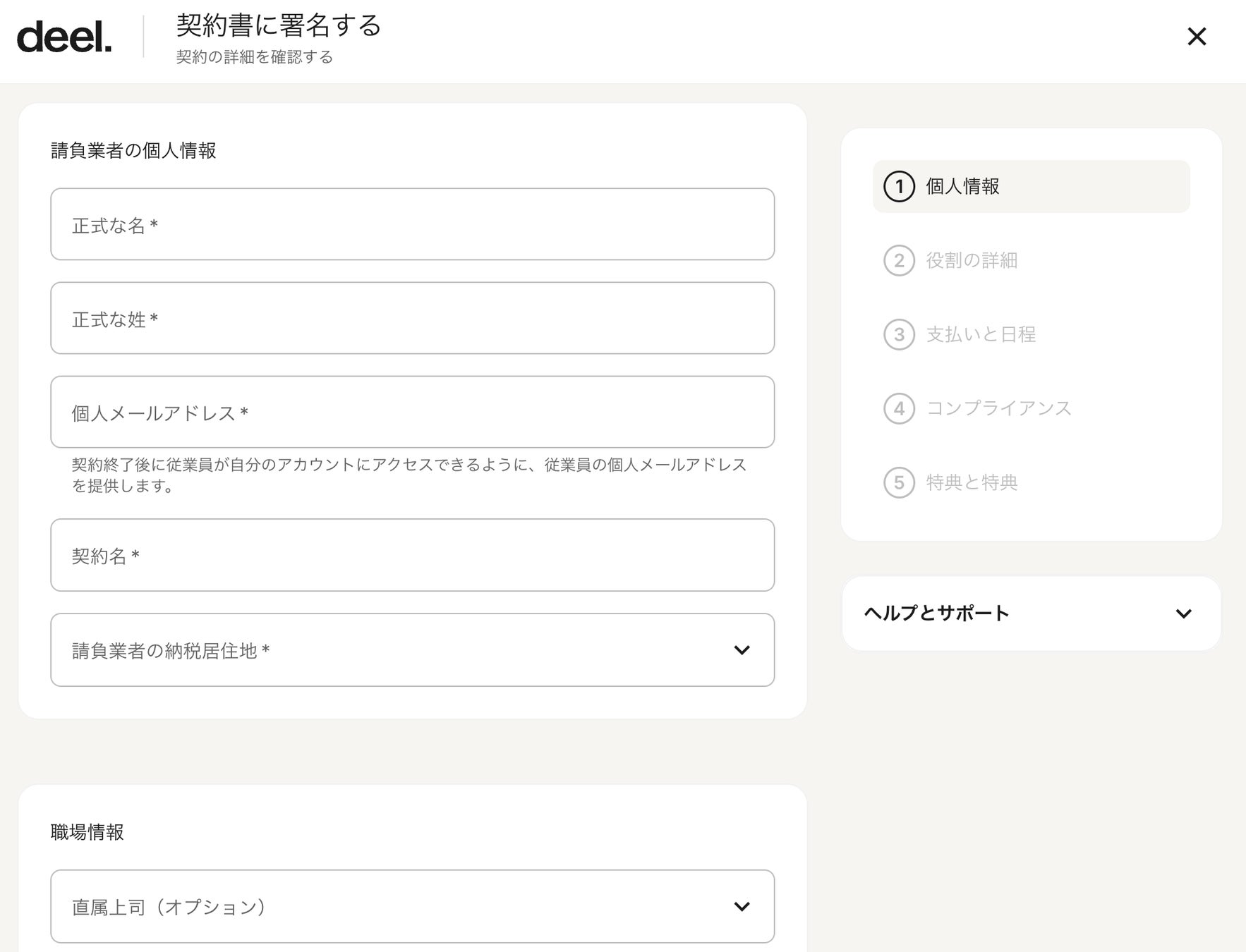Close the contract signing dialog
The image size is (1246, 952).
1197,37
